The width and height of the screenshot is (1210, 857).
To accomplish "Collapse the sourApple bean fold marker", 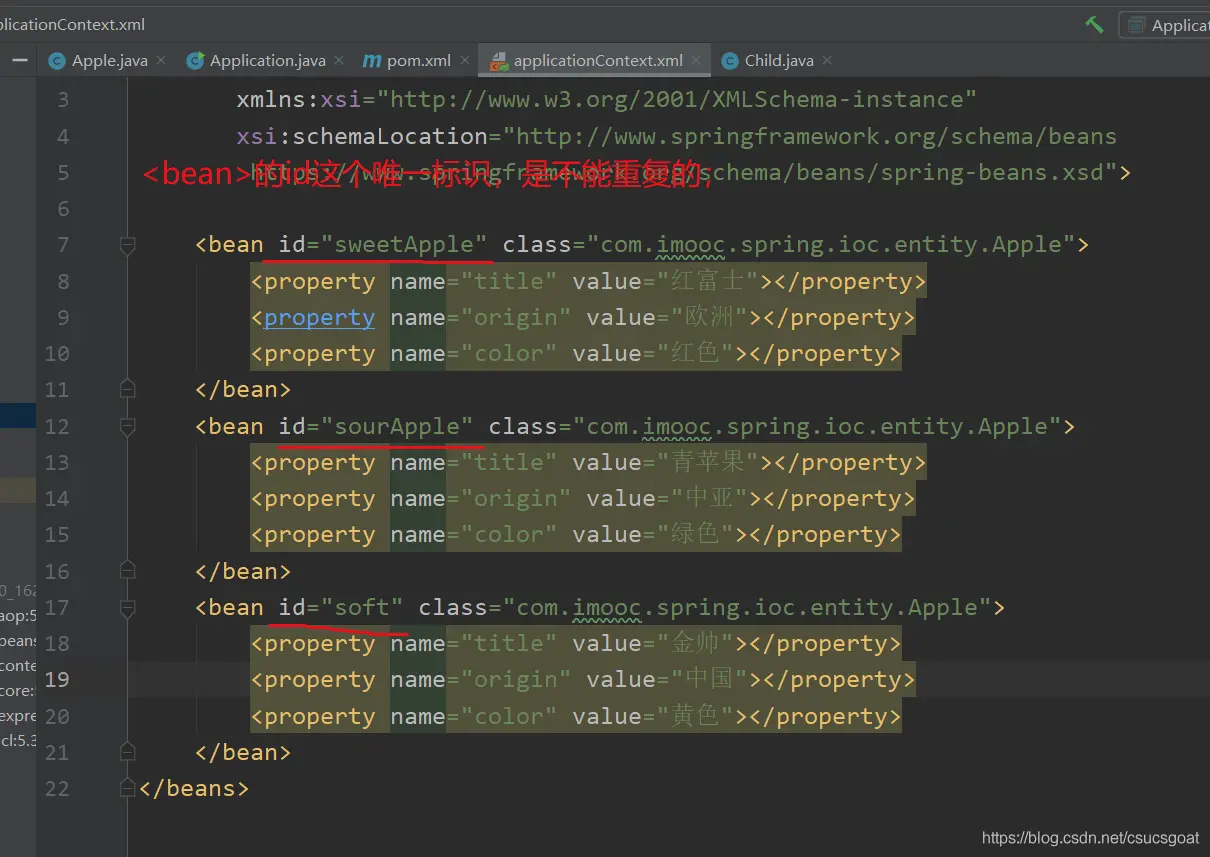I will pyautogui.click(x=127, y=427).
